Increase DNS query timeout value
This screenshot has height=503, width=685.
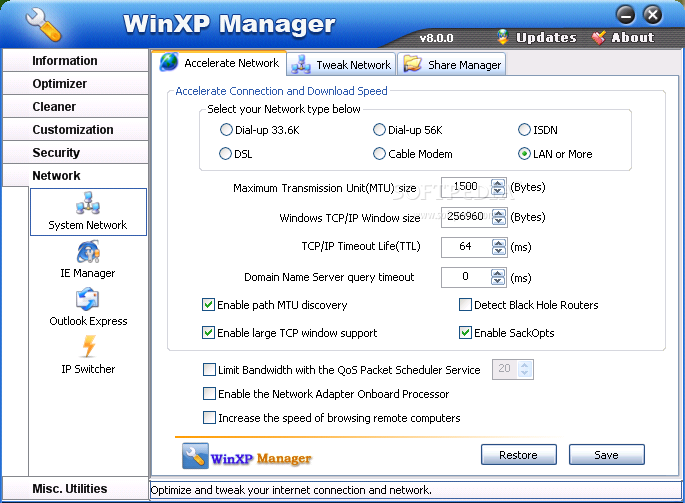coord(498,274)
